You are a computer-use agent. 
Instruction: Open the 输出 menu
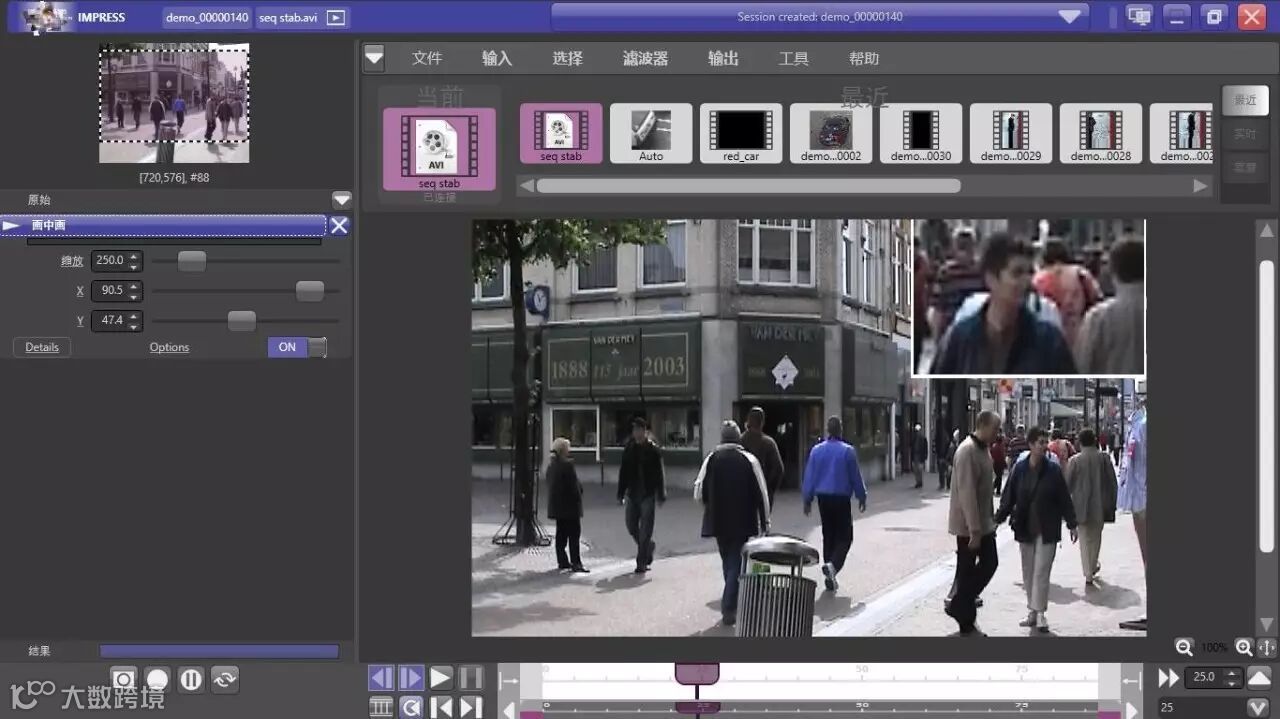[x=723, y=58]
